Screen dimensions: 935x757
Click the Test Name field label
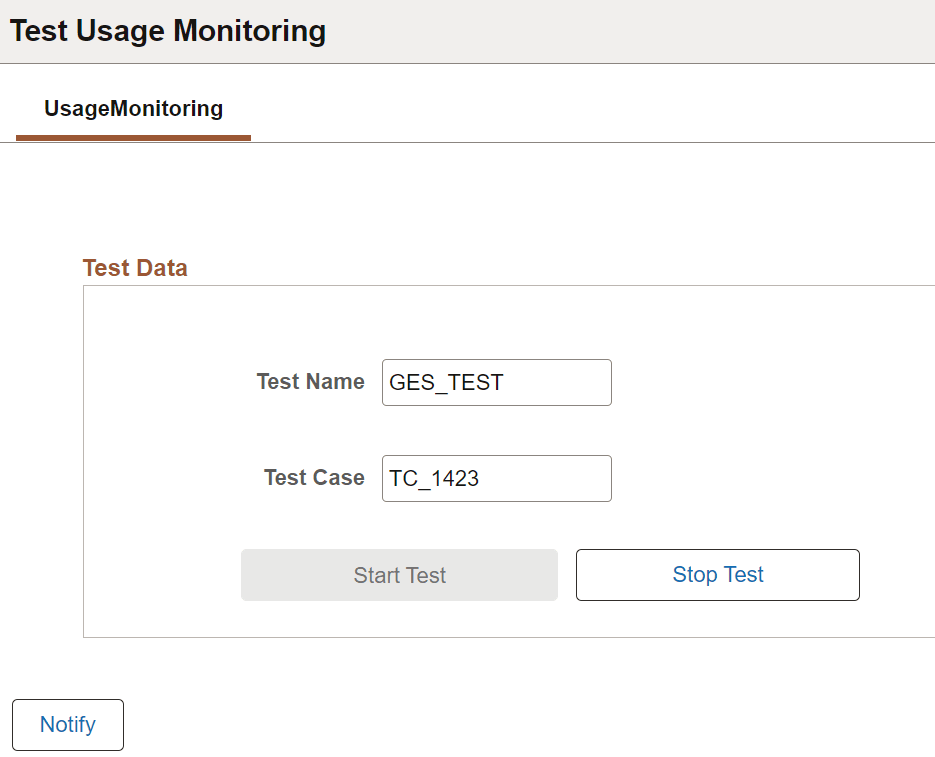[310, 382]
